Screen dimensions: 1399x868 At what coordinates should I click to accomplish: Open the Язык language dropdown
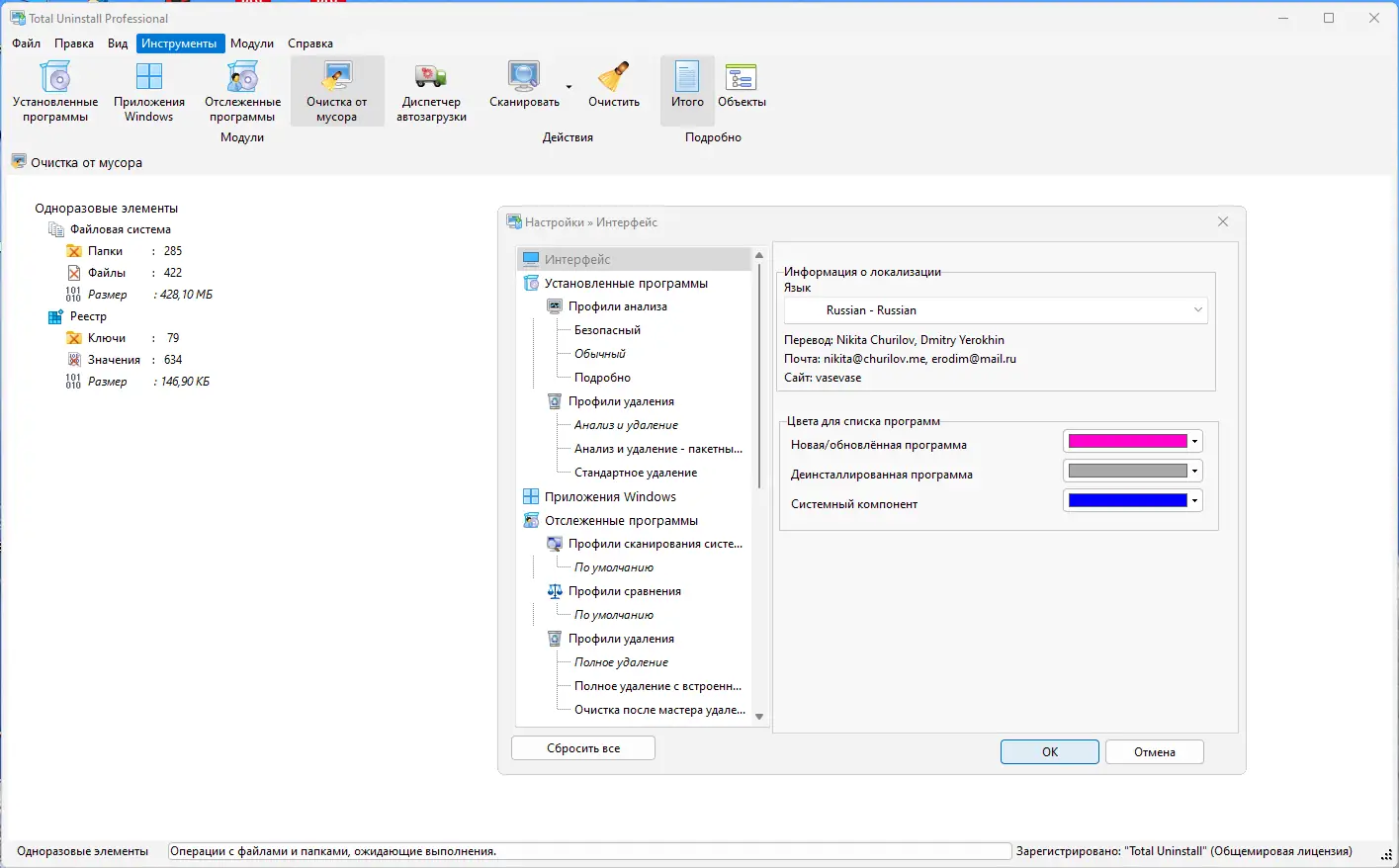click(x=996, y=310)
